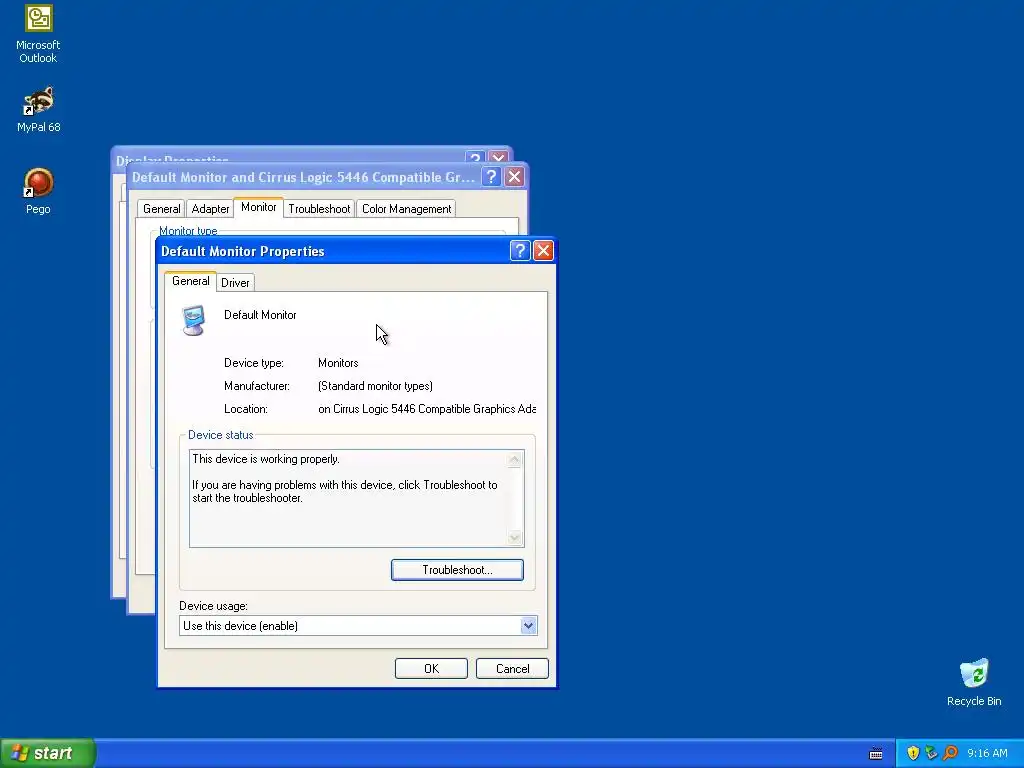Click the safely remove hardware tray icon
The width and height of the screenshot is (1024, 768).
tap(931, 753)
